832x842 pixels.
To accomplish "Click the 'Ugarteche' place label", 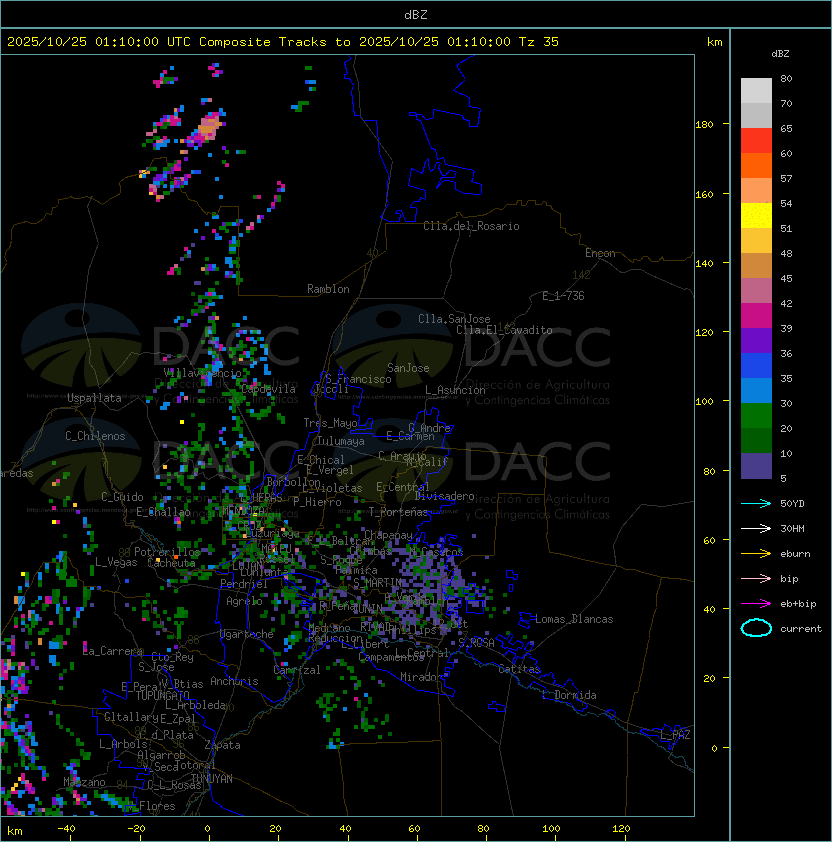I will (x=247, y=634).
